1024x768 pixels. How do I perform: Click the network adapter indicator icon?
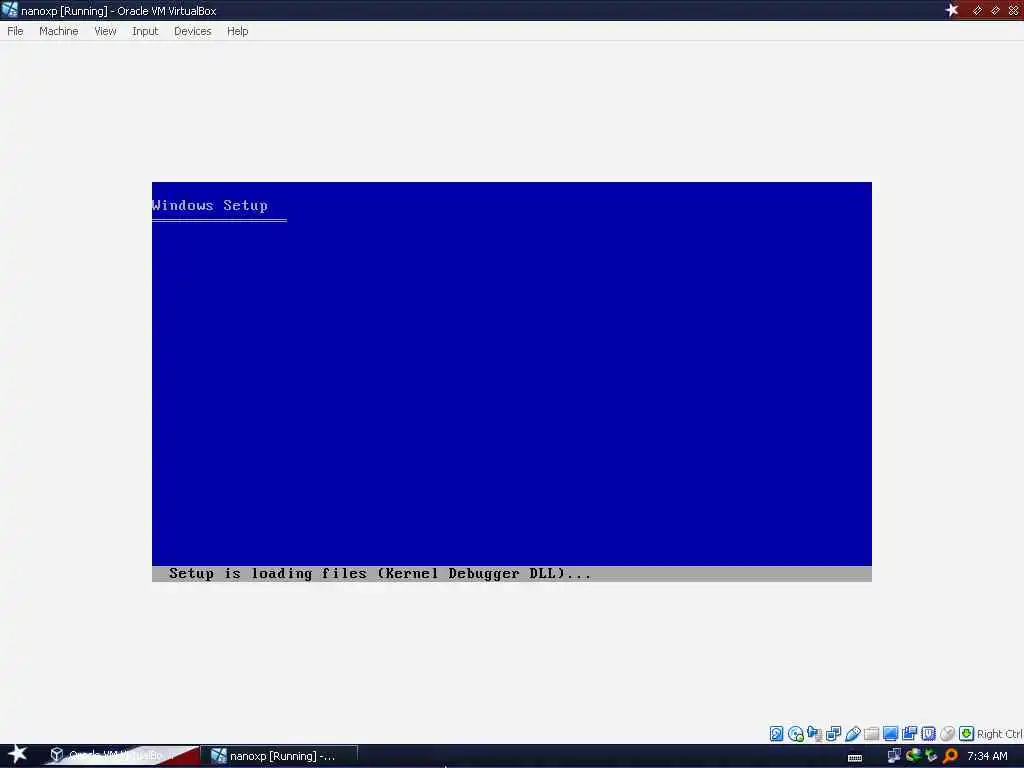point(833,733)
